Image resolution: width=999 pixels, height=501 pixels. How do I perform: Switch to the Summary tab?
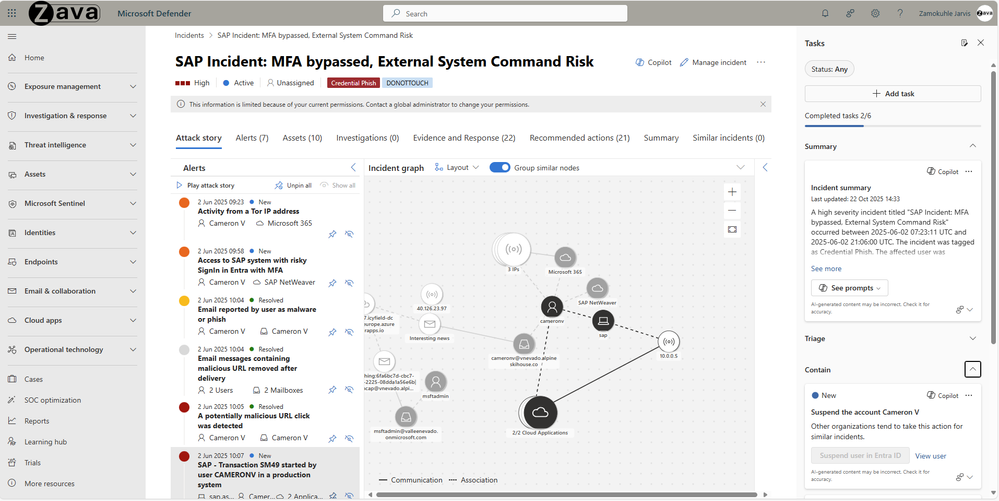point(661,138)
